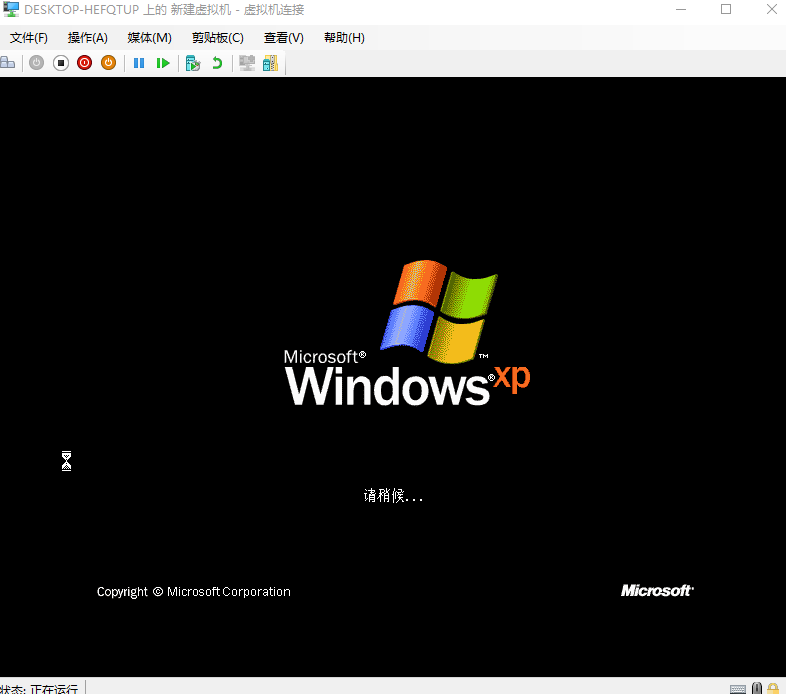786x694 pixels.
Task: Click the padlock icon in the status bar
Action: (x=773, y=688)
